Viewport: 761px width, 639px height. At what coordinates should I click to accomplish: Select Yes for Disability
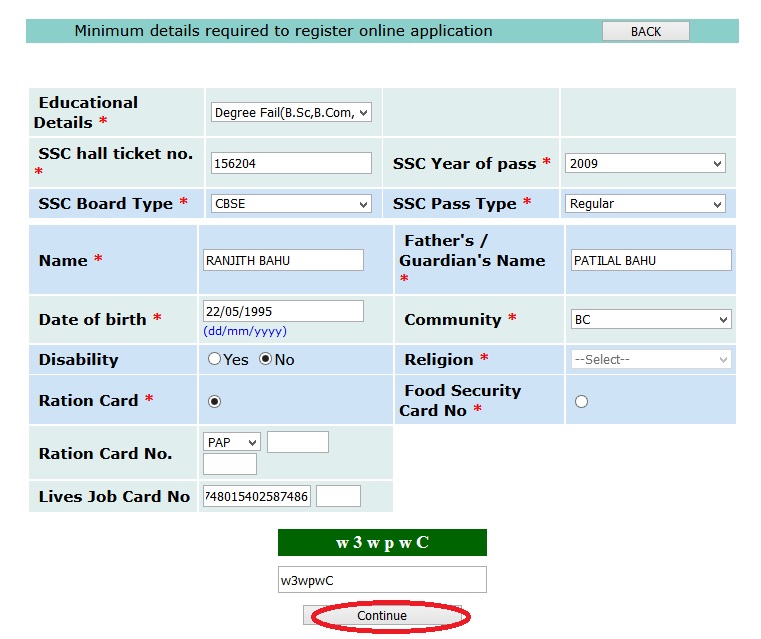coord(215,359)
